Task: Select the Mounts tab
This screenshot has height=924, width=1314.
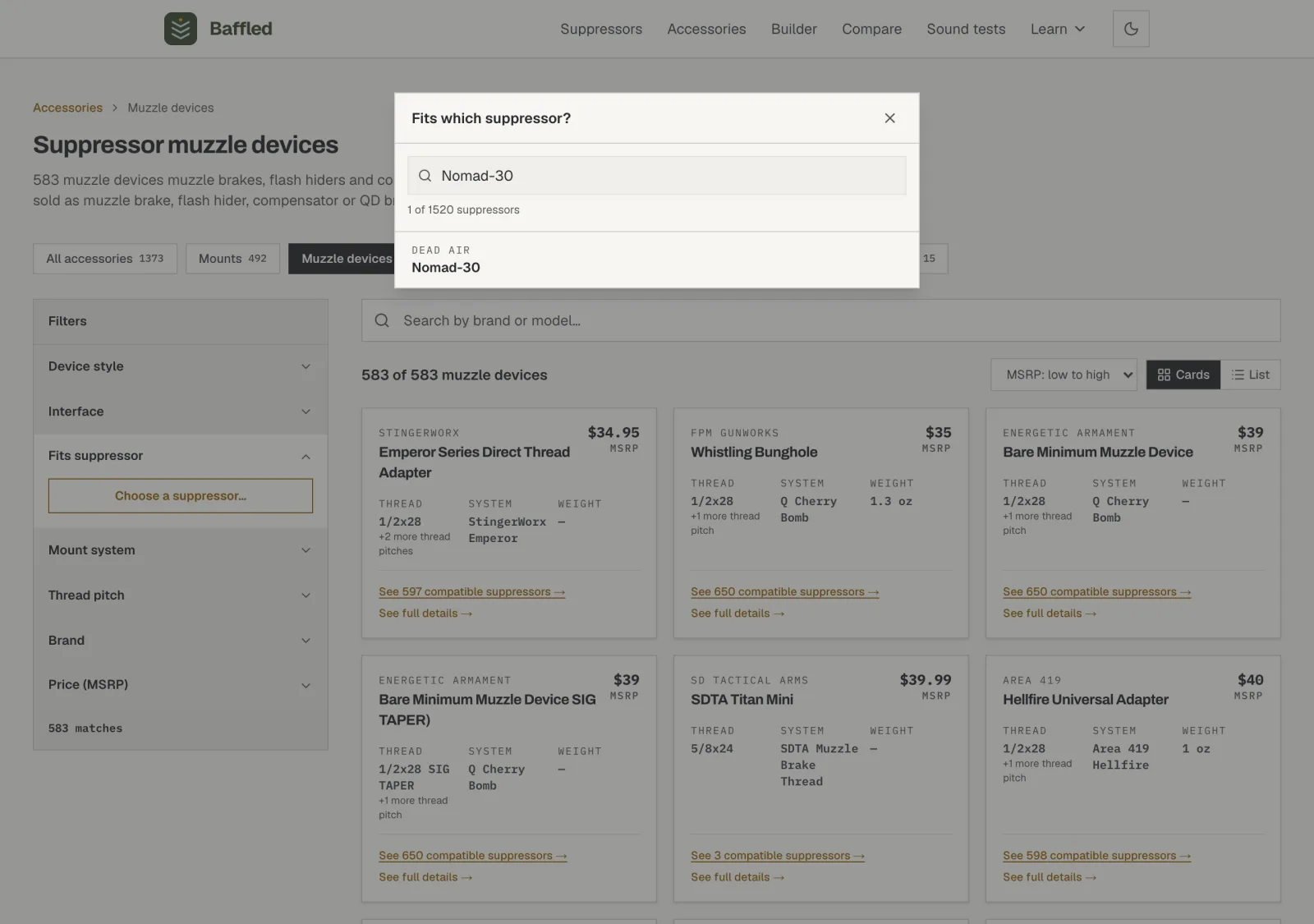Action: click(x=232, y=259)
